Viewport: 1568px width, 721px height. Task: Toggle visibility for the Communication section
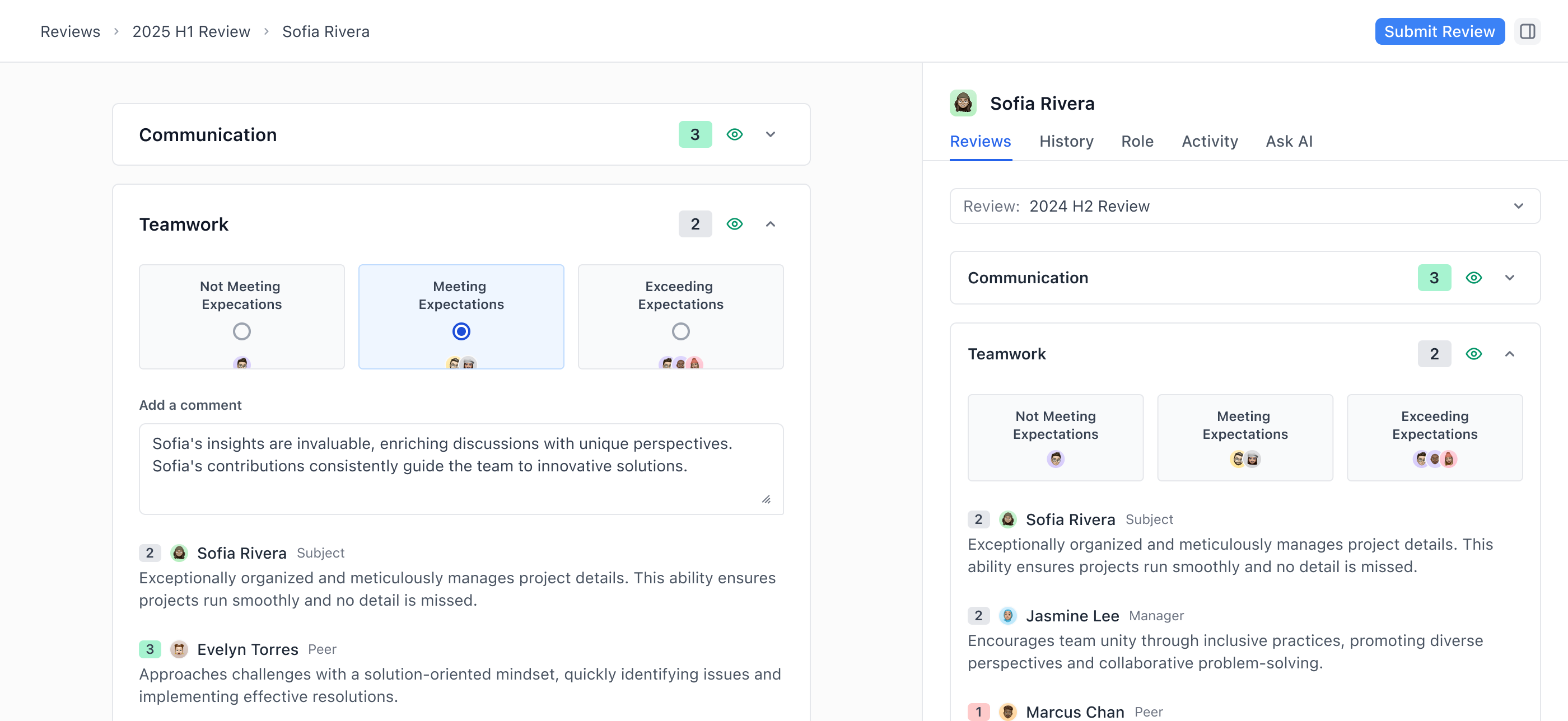pyautogui.click(x=734, y=134)
